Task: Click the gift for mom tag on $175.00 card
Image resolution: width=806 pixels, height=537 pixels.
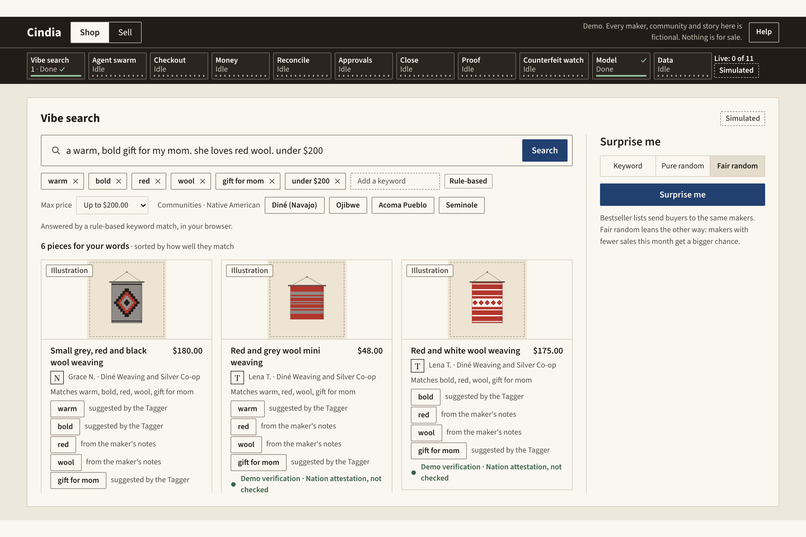Action: 438,451
